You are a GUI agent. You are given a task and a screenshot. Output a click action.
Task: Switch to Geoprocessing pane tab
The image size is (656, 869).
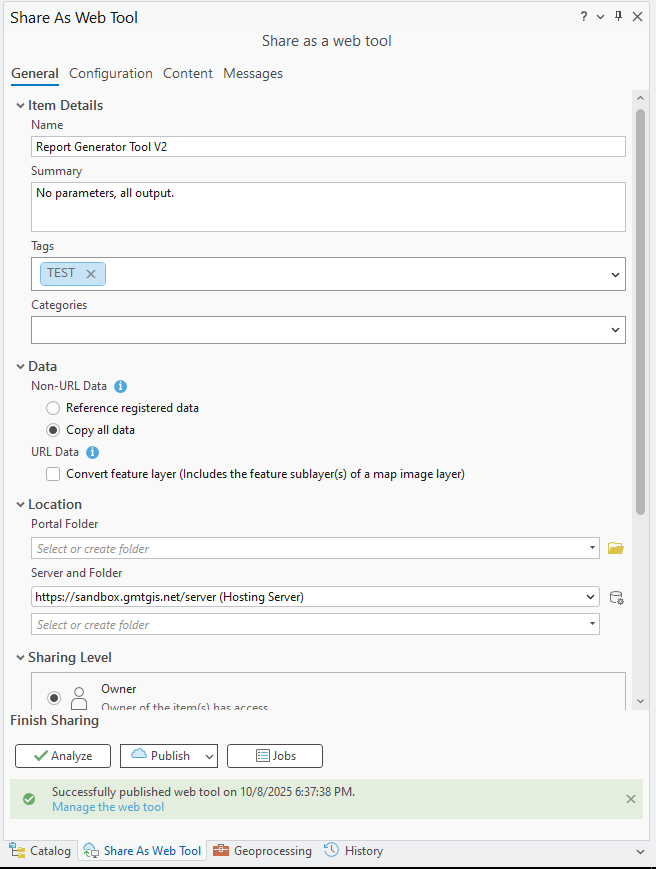click(263, 851)
